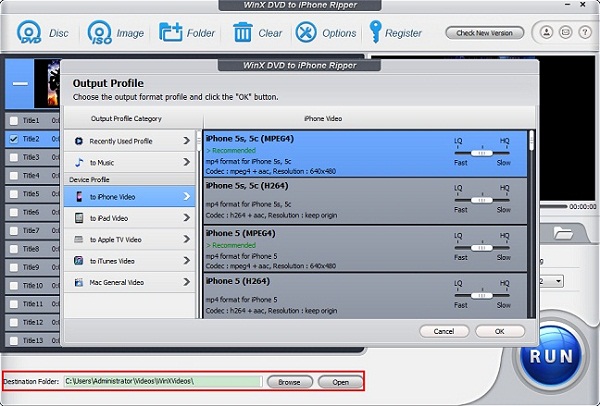Check the Title11 checkbox
The image size is (600, 406).
[x=14, y=304]
